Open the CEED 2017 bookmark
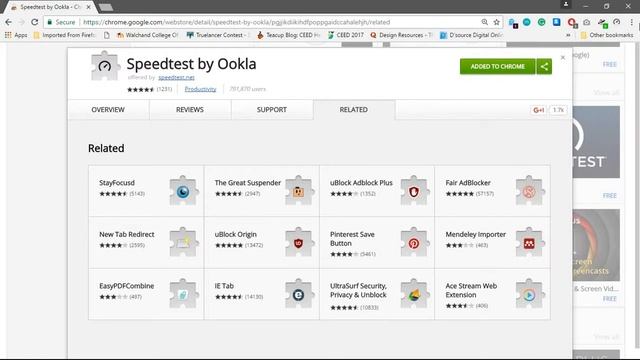 click(345, 35)
